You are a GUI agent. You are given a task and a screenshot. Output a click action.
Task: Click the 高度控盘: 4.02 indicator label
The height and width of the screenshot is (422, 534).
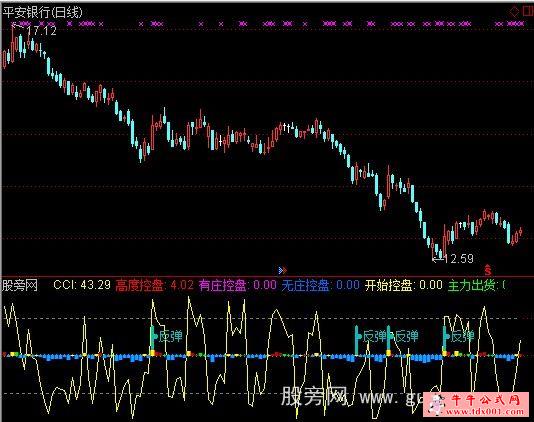[155, 285]
